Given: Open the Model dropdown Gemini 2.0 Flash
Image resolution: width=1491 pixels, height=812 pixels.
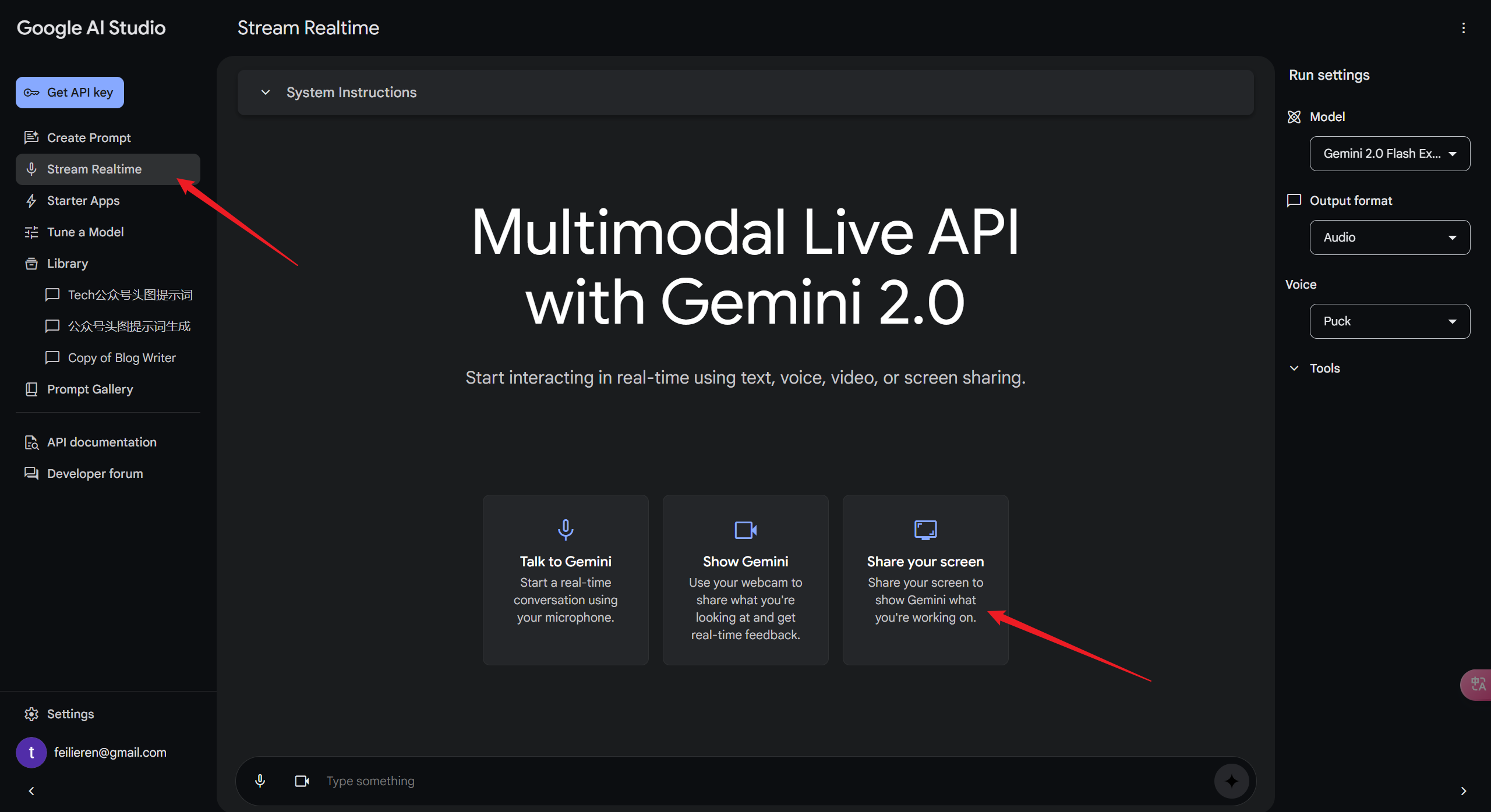Looking at the screenshot, I should 1389,154.
